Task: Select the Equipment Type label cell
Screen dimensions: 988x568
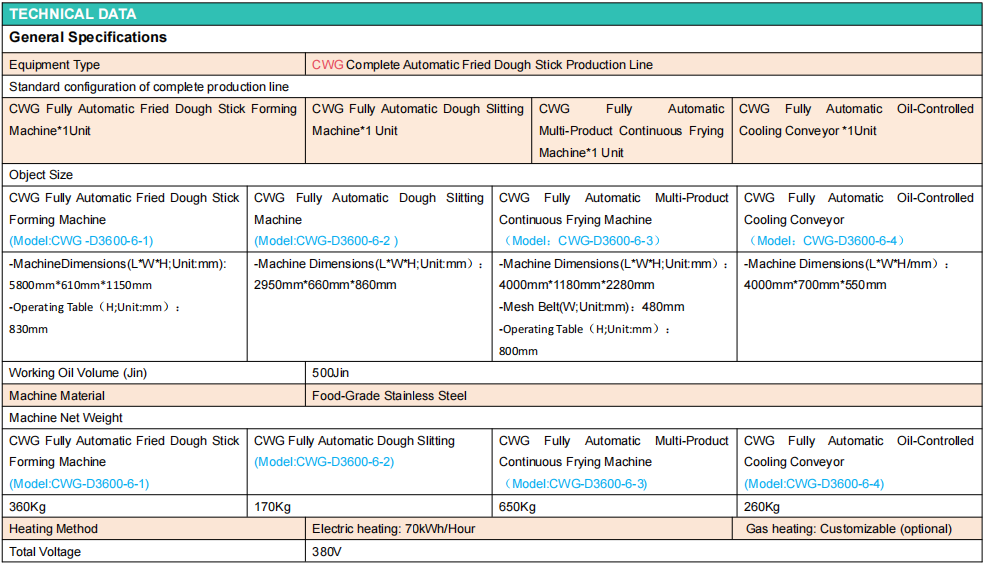Action: coord(54,65)
